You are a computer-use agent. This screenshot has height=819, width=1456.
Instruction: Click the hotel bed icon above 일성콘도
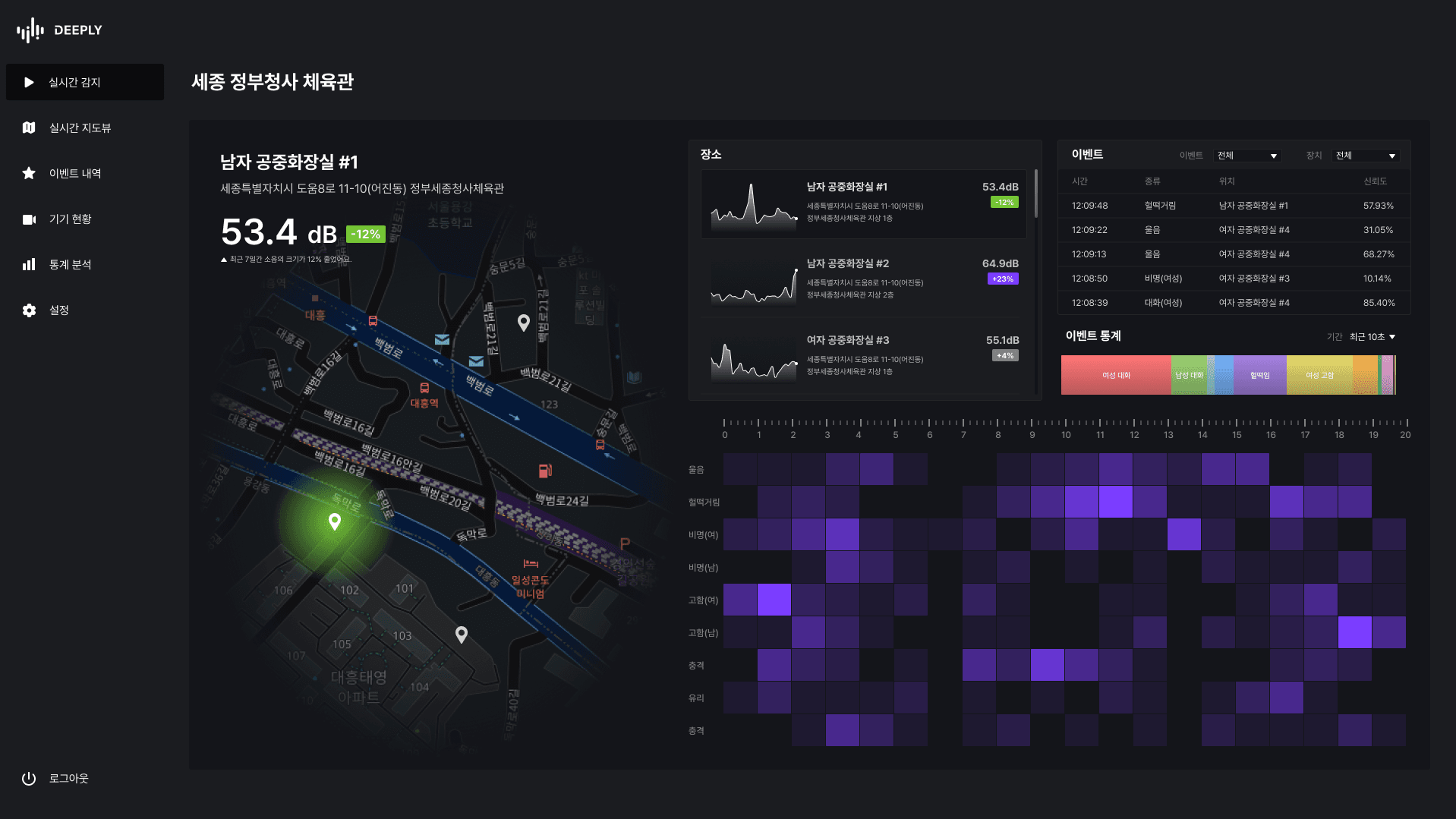531,563
